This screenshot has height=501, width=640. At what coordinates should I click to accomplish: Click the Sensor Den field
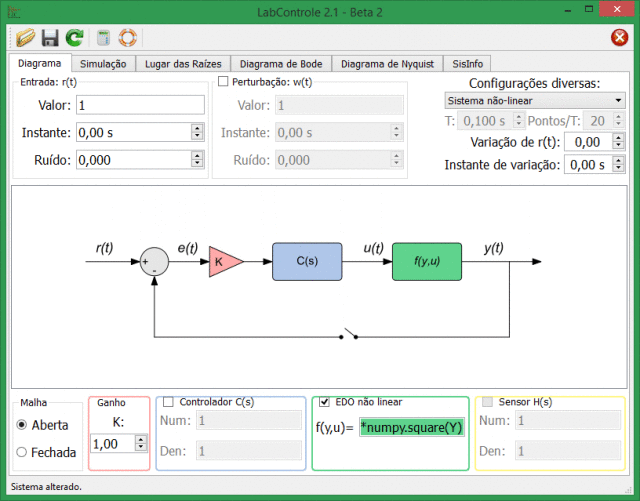(x=568, y=451)
